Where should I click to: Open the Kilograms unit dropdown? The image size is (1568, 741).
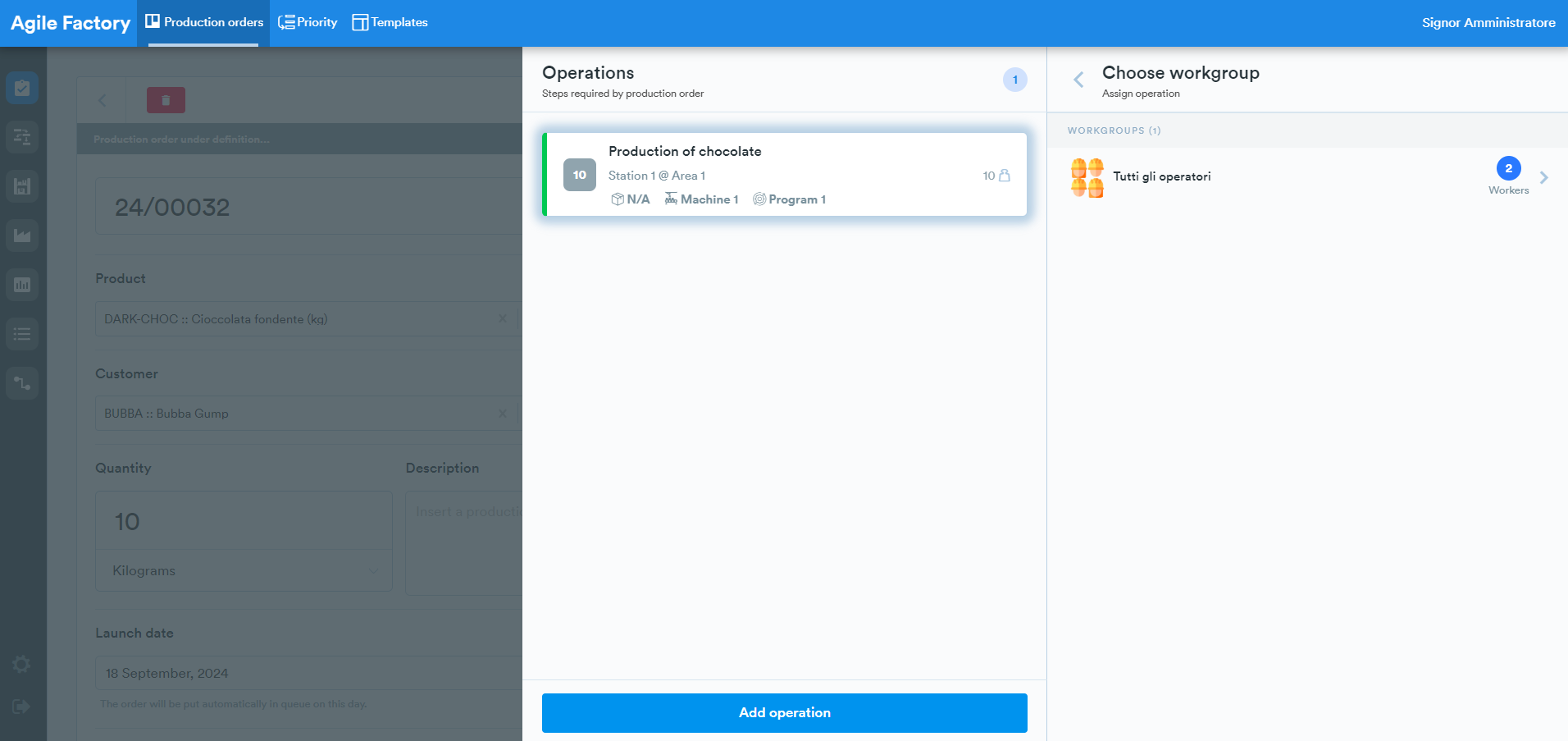244,570
